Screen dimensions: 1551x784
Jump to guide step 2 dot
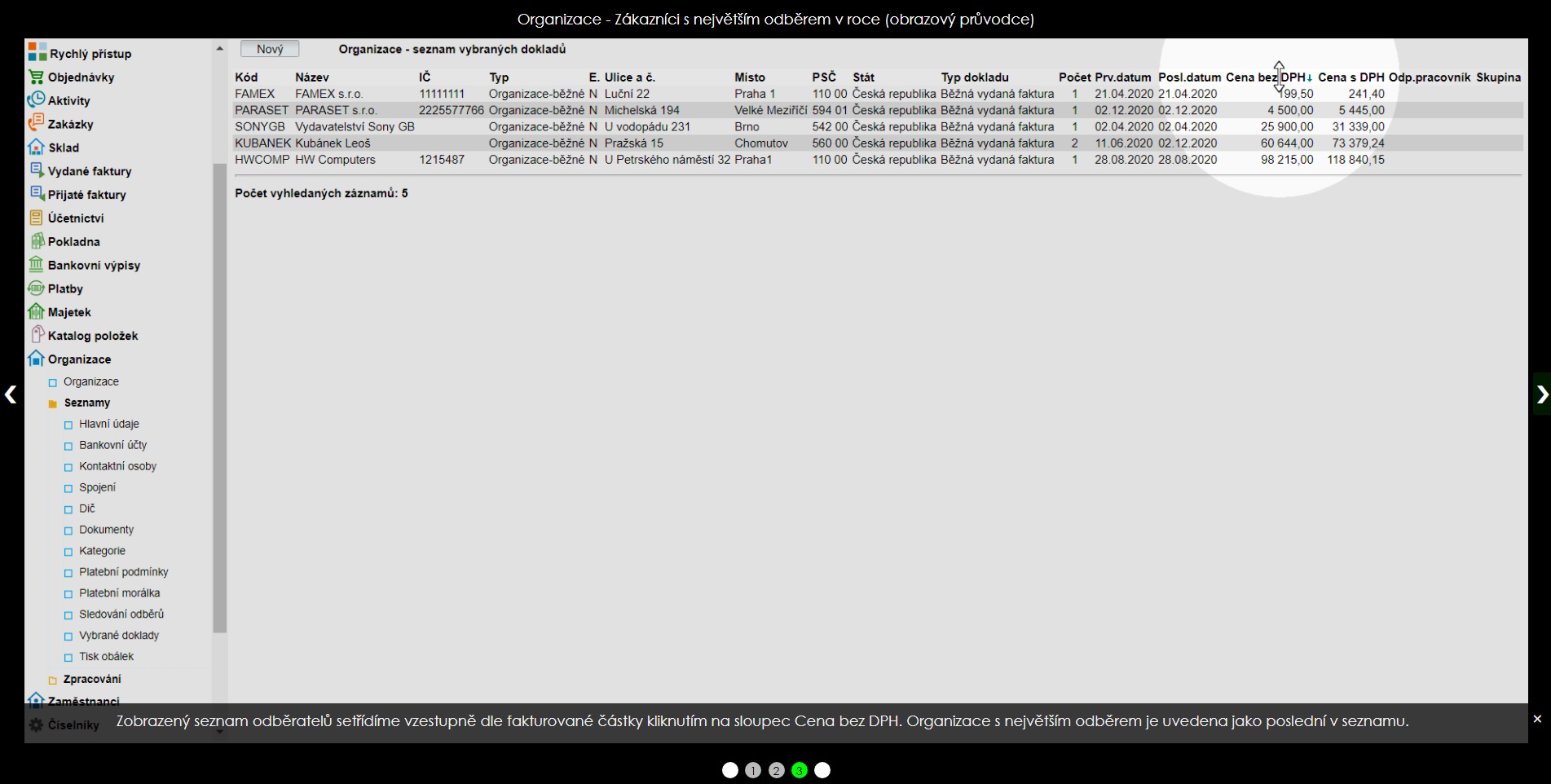click(776, 770)
